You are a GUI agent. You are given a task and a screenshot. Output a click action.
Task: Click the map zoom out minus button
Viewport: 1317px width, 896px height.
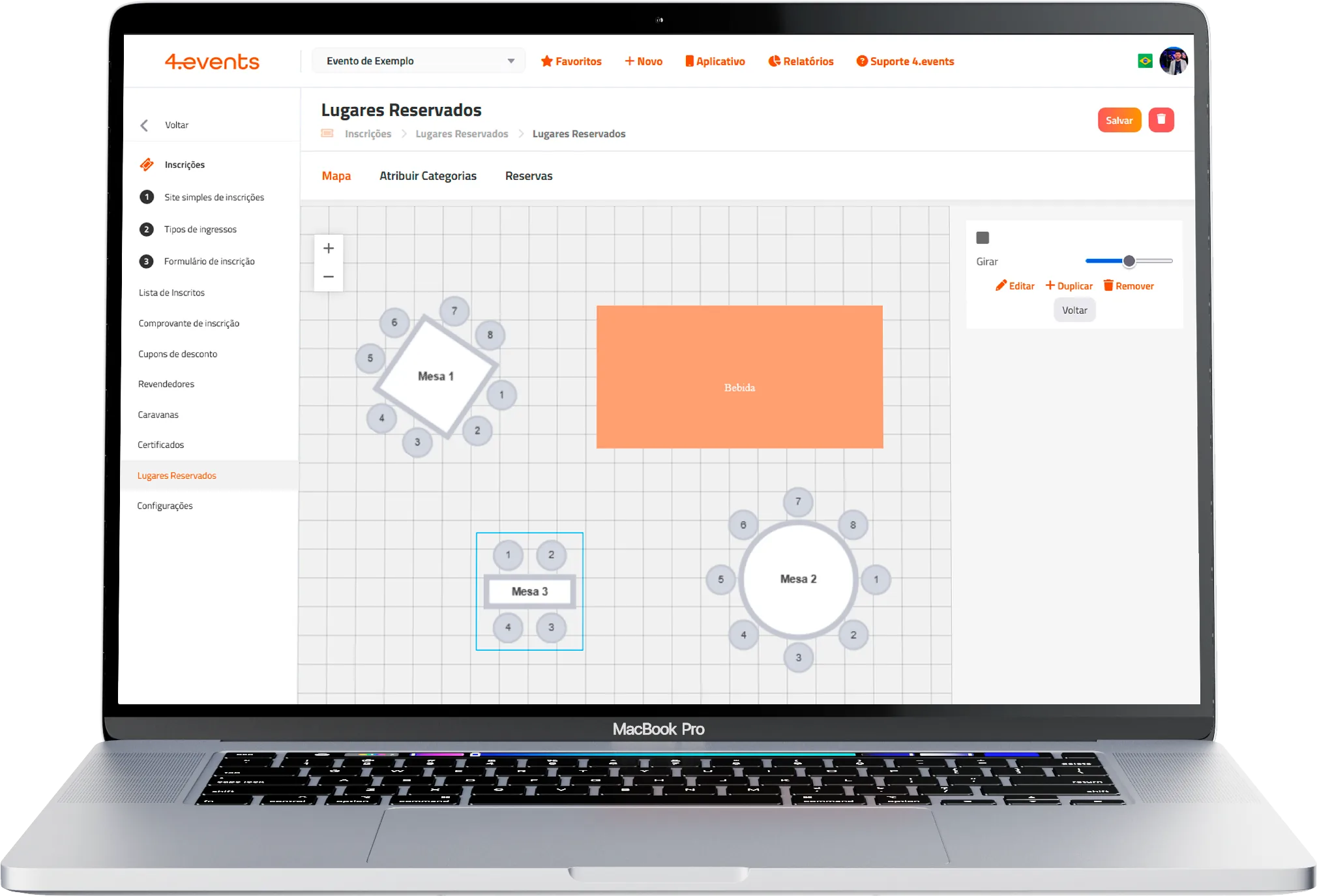[x=329, y=277]
